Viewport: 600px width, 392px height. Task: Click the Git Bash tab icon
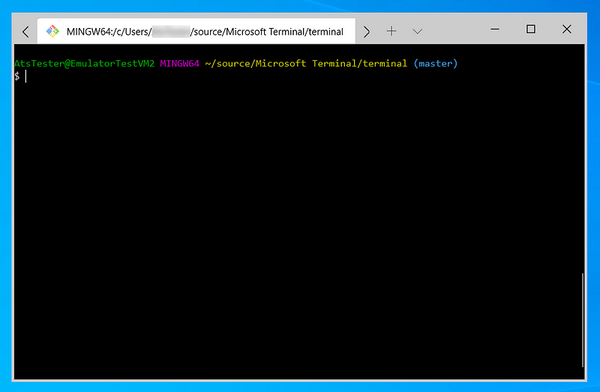coord(52,31)
